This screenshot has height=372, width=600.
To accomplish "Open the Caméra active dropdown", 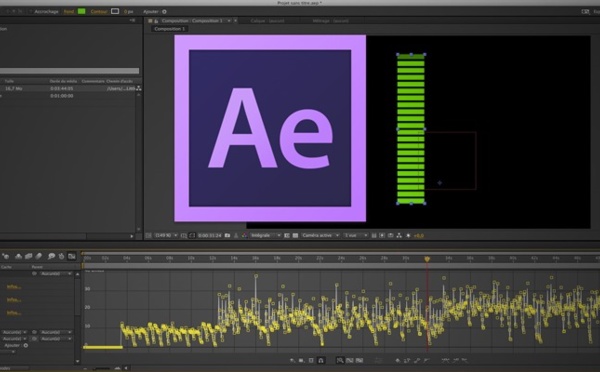I will (x=320, y=235).
